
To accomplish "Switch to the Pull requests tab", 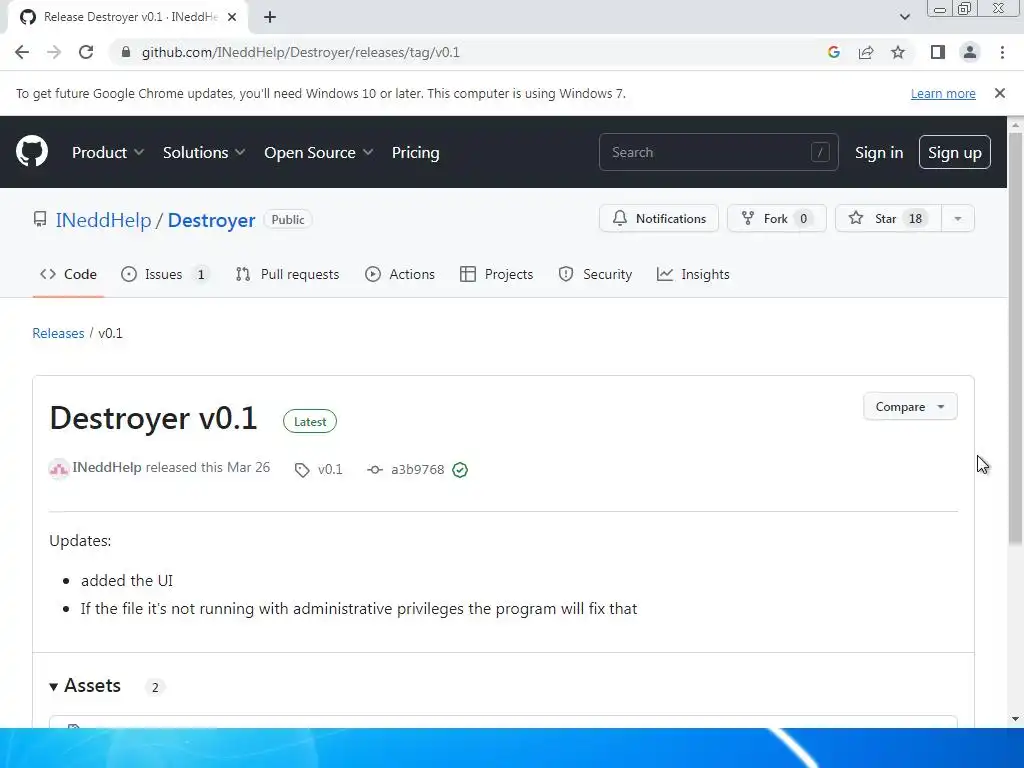I will (287, 274).
